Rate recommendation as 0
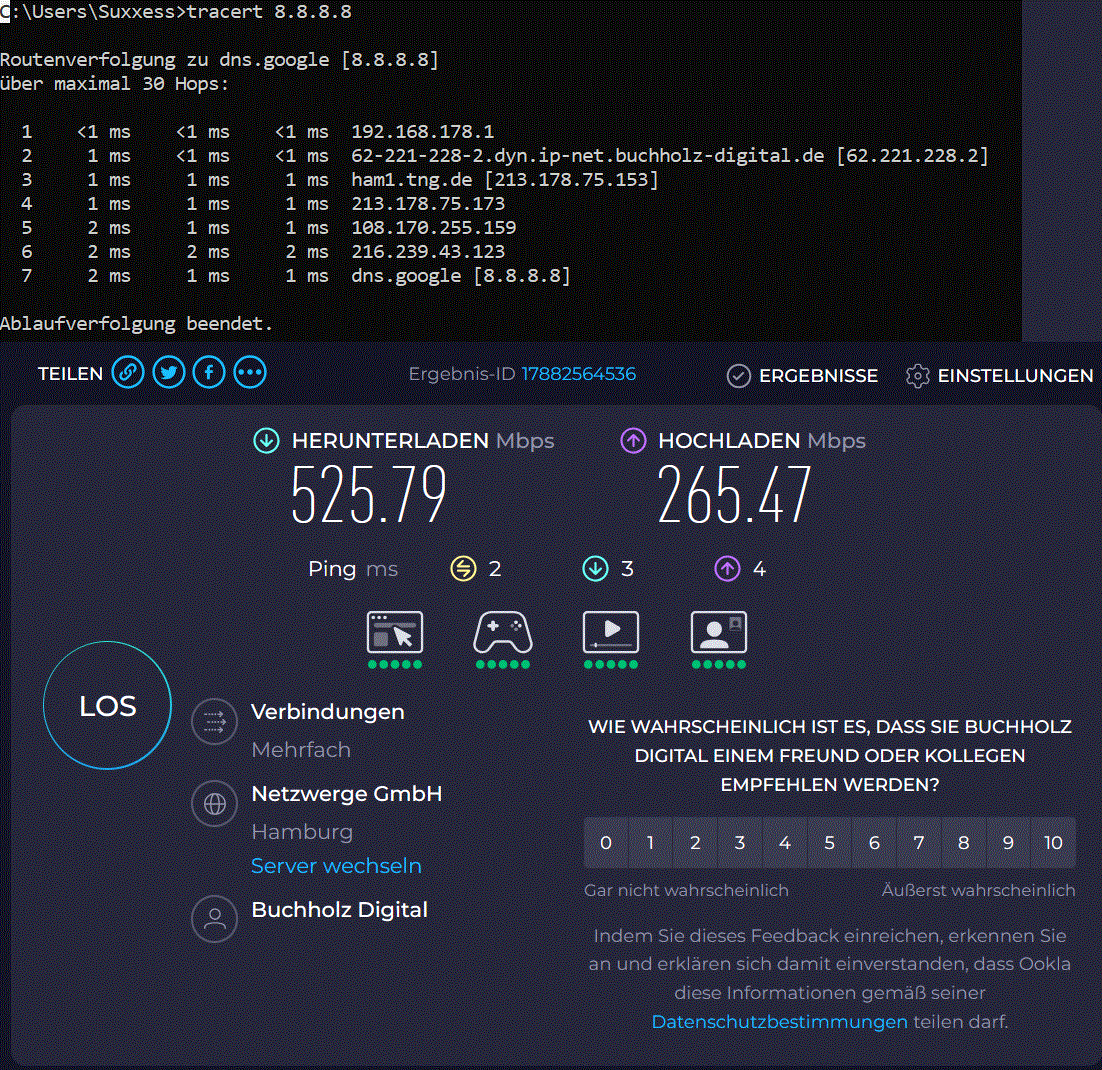 (606, 842)
